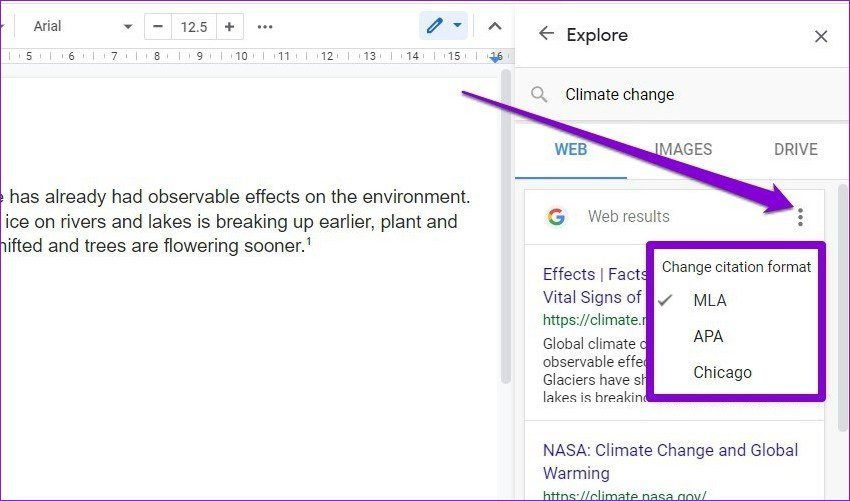The image size is (850, 501).
Task: Click the text 'Web results' header
Action: click(628, 217)
